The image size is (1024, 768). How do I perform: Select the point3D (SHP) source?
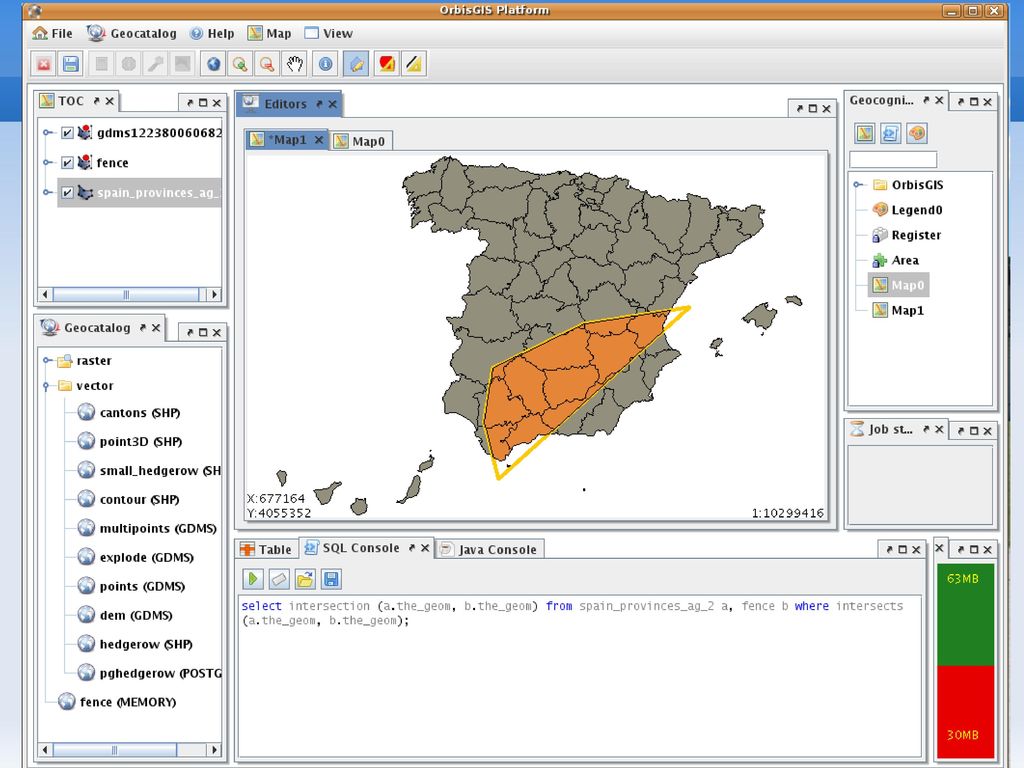click(130, 441)
